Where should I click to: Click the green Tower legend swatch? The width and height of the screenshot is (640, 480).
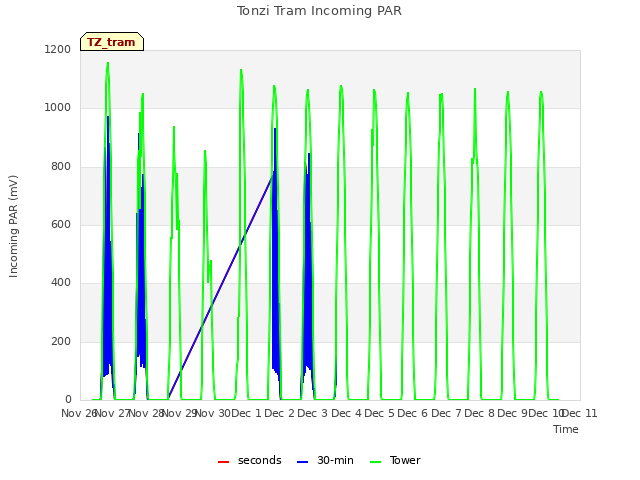tap(375, 462)
